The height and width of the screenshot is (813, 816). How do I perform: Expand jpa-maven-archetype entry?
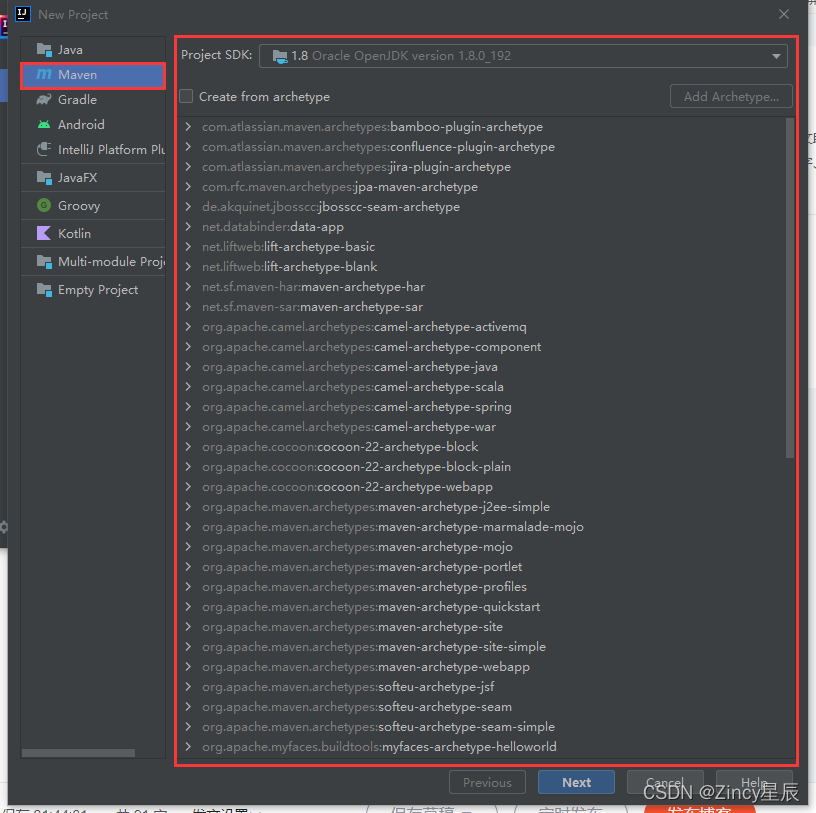[188, 186]
